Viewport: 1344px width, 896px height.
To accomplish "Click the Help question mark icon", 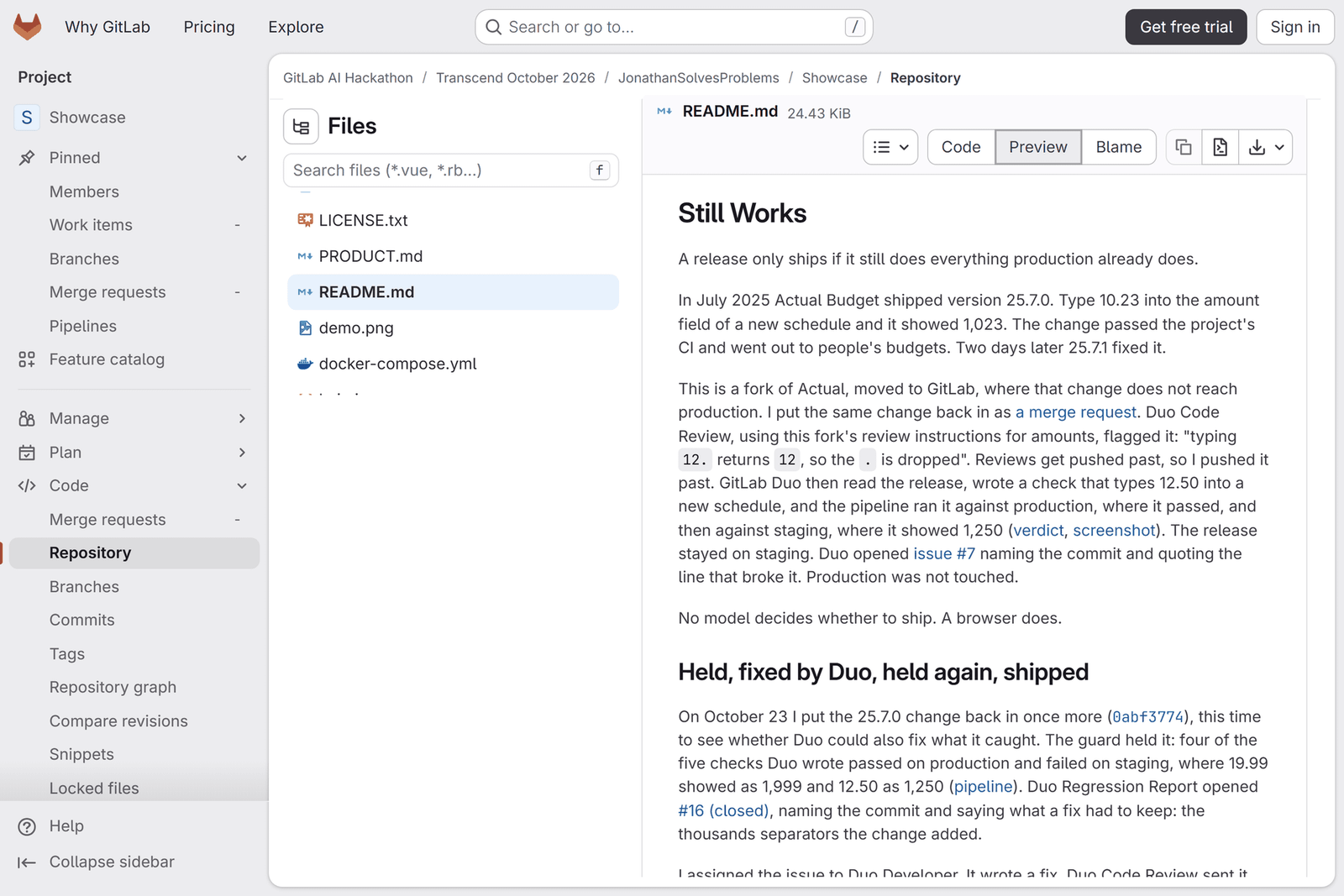I will click(27, 826).
